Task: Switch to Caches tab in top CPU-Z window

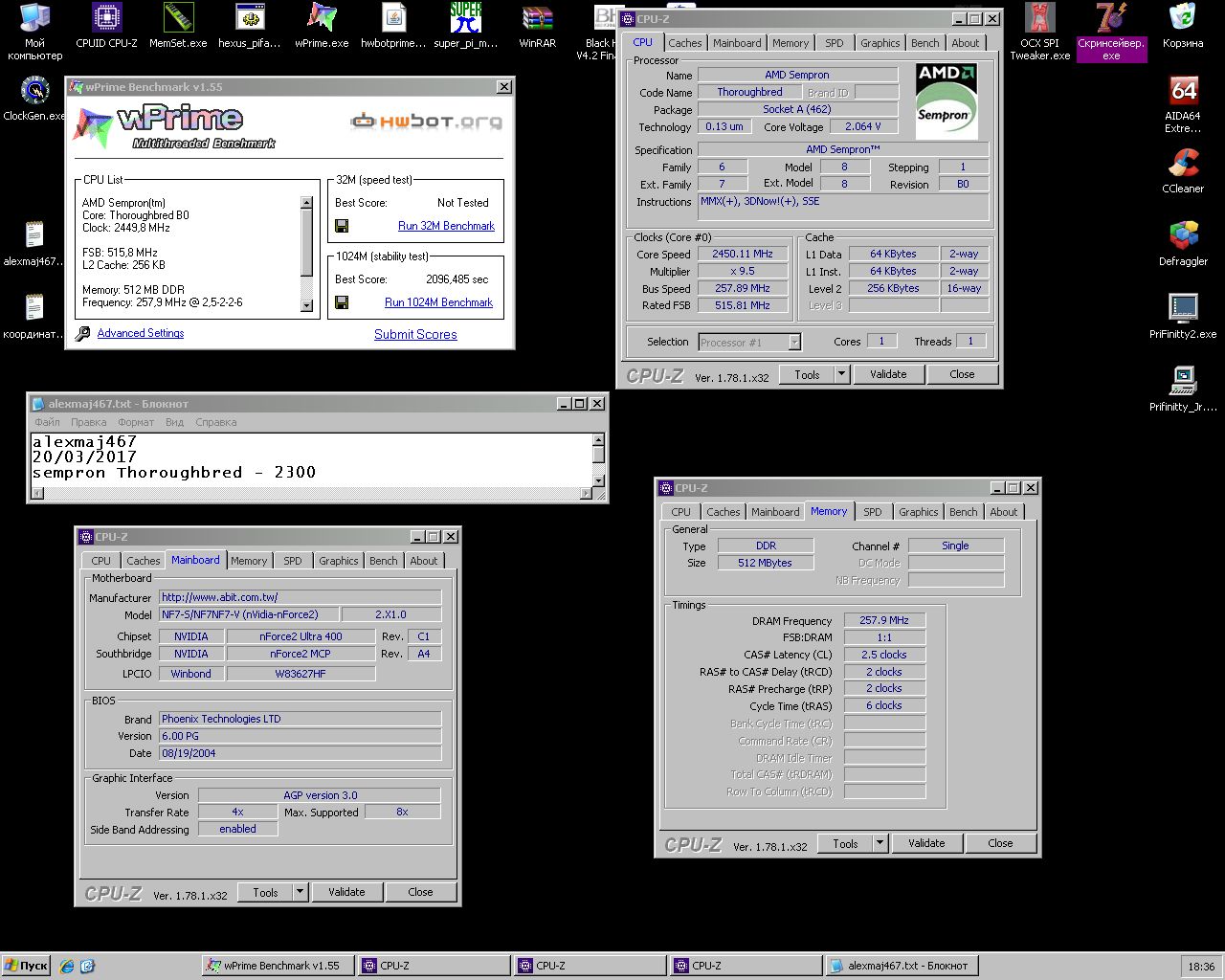Action: (685, 43)
